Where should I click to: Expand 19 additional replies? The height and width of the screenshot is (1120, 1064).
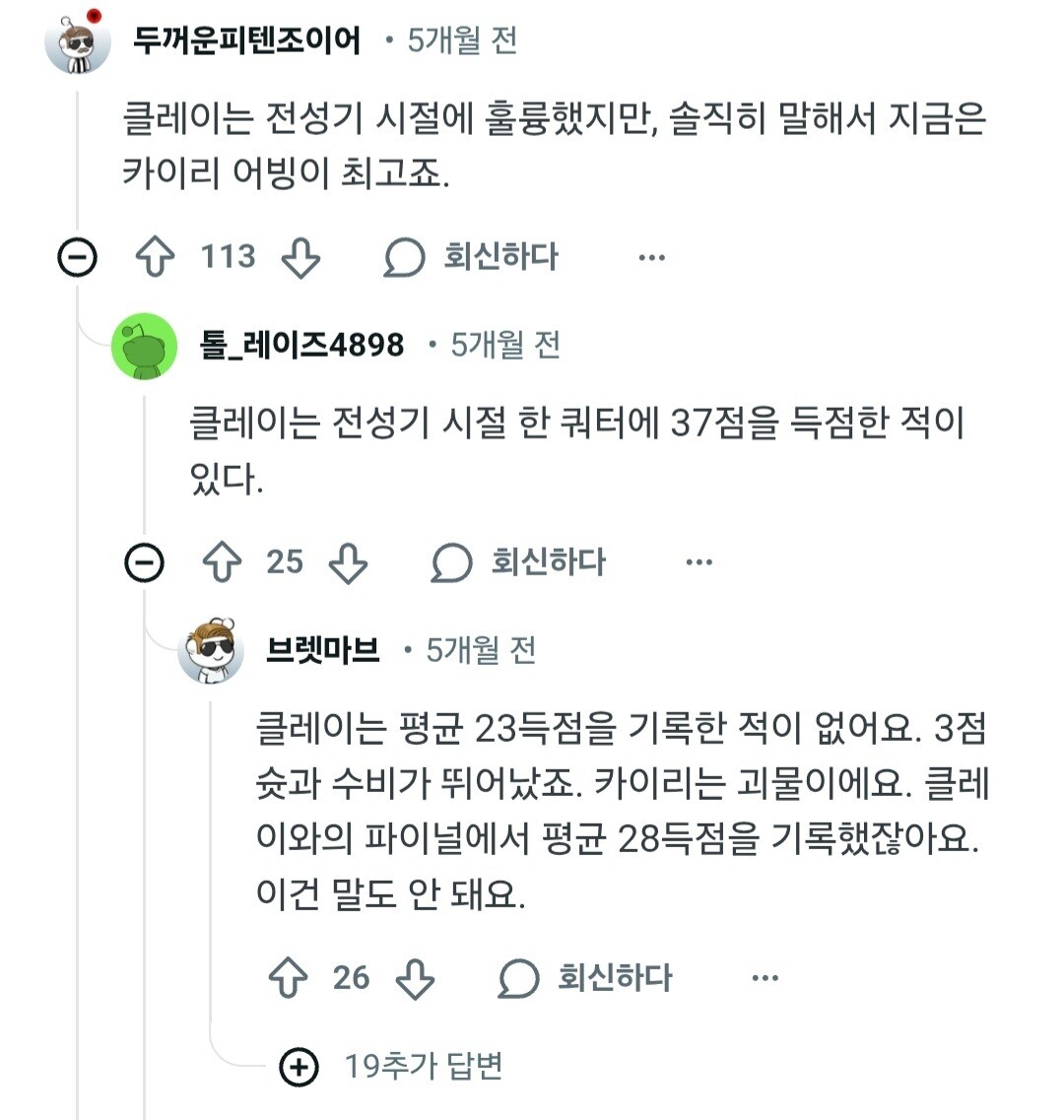click(391, 1067)
